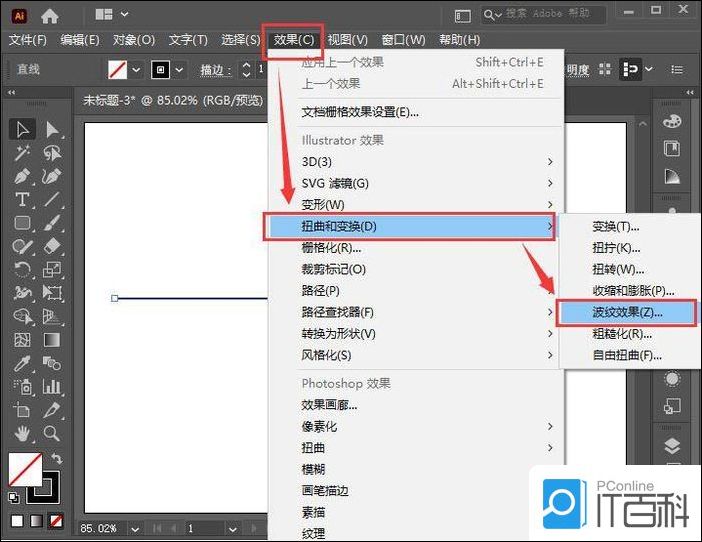Screen dimensions: 702x542
Task: Open the 对象(O) menu
Action: tap(133, 40)
